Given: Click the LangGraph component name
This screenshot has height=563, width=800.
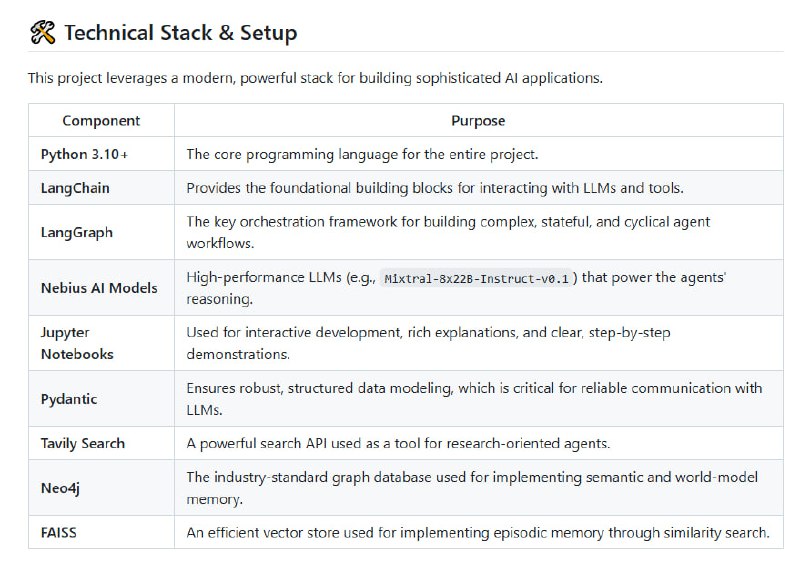Looking at the screenshot, I should pyautogui.click(x=77, y=232).
